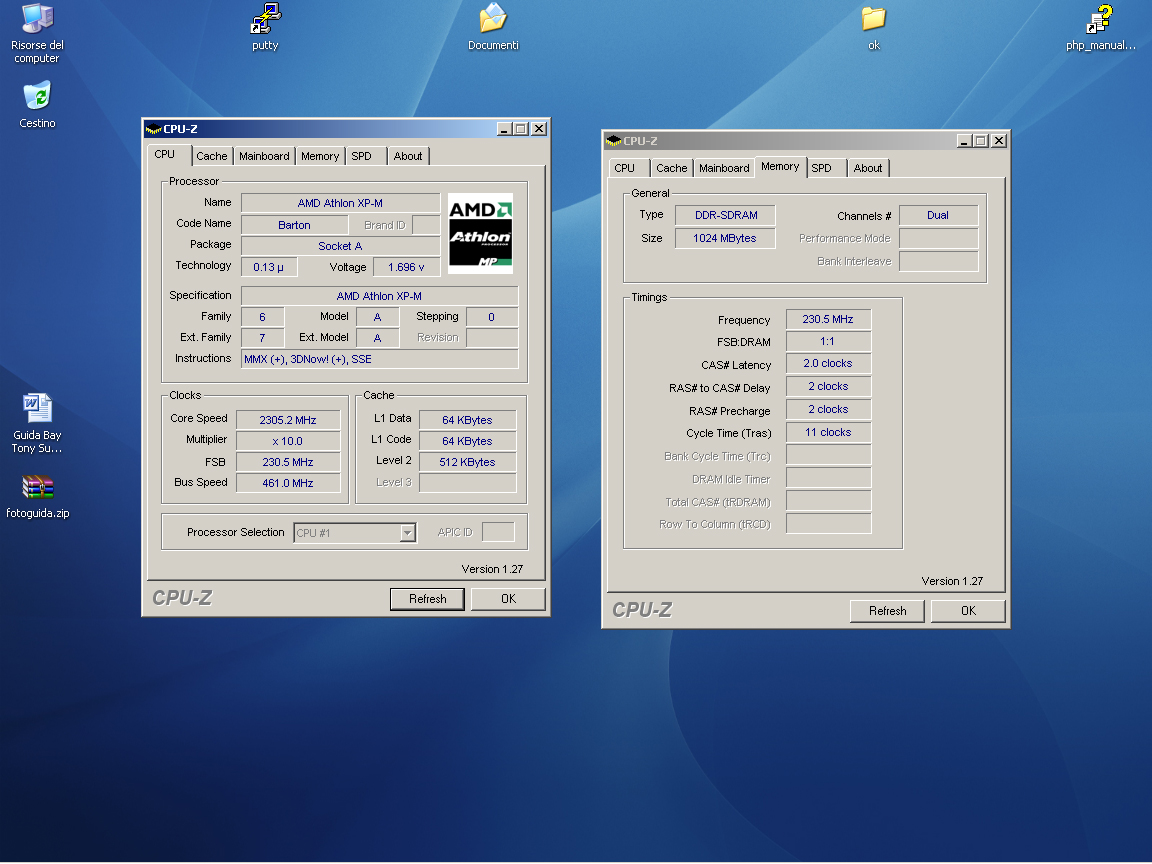Click the Multiplier value x 10.0
1152x864 pixels.
tap(288, 441)
